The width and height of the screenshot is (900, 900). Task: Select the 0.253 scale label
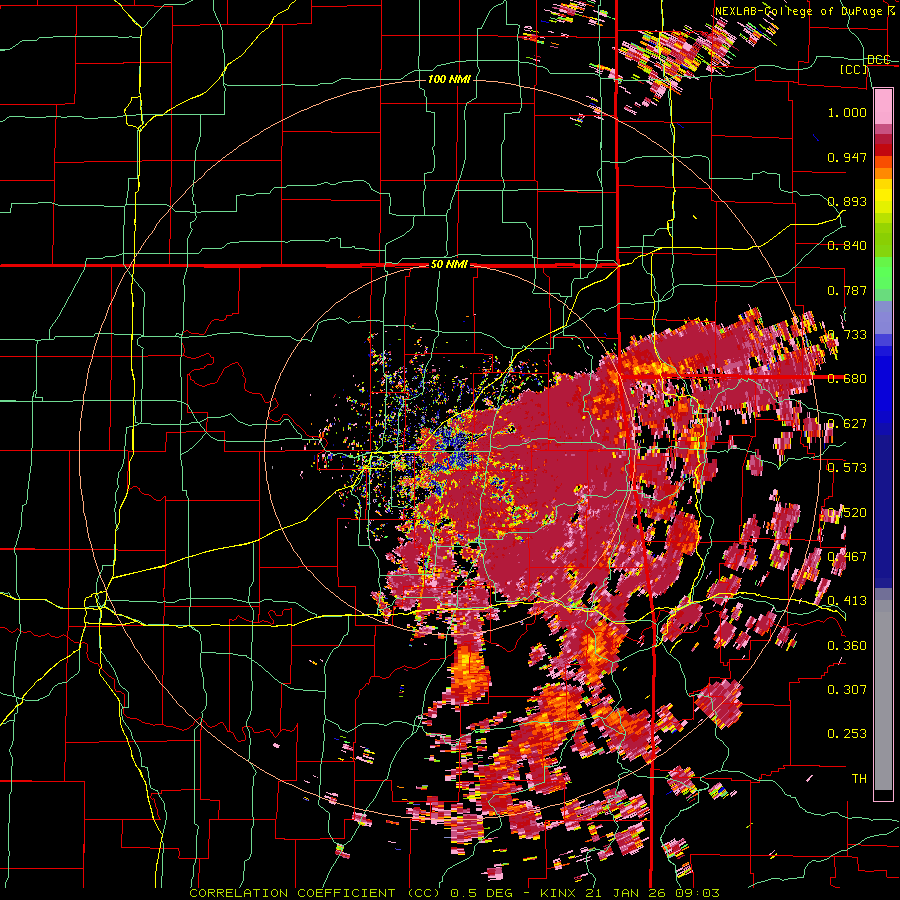point(847,734)
